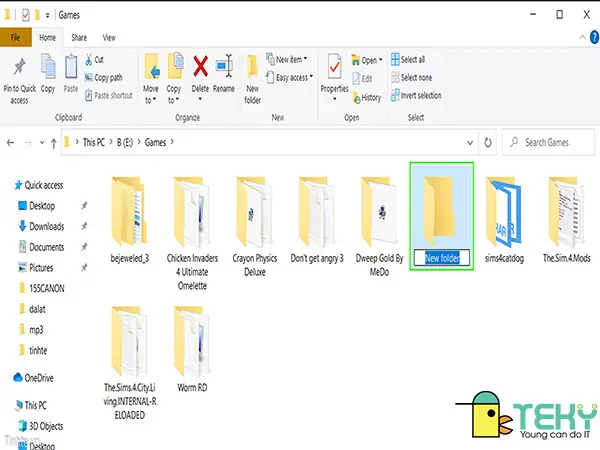
Task: Click the Paste clipboard icon
Action: click(x=71, y=67)
